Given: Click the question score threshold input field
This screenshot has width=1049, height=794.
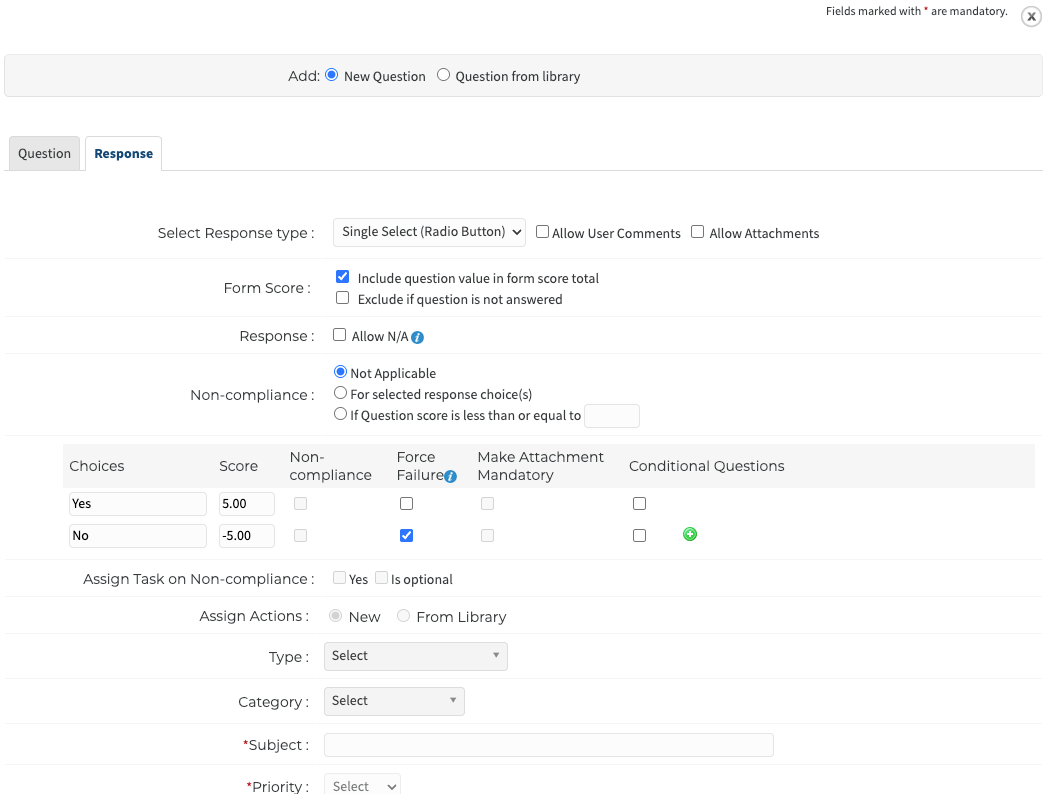Looking at the screenshot, I should tap(612, 415).
